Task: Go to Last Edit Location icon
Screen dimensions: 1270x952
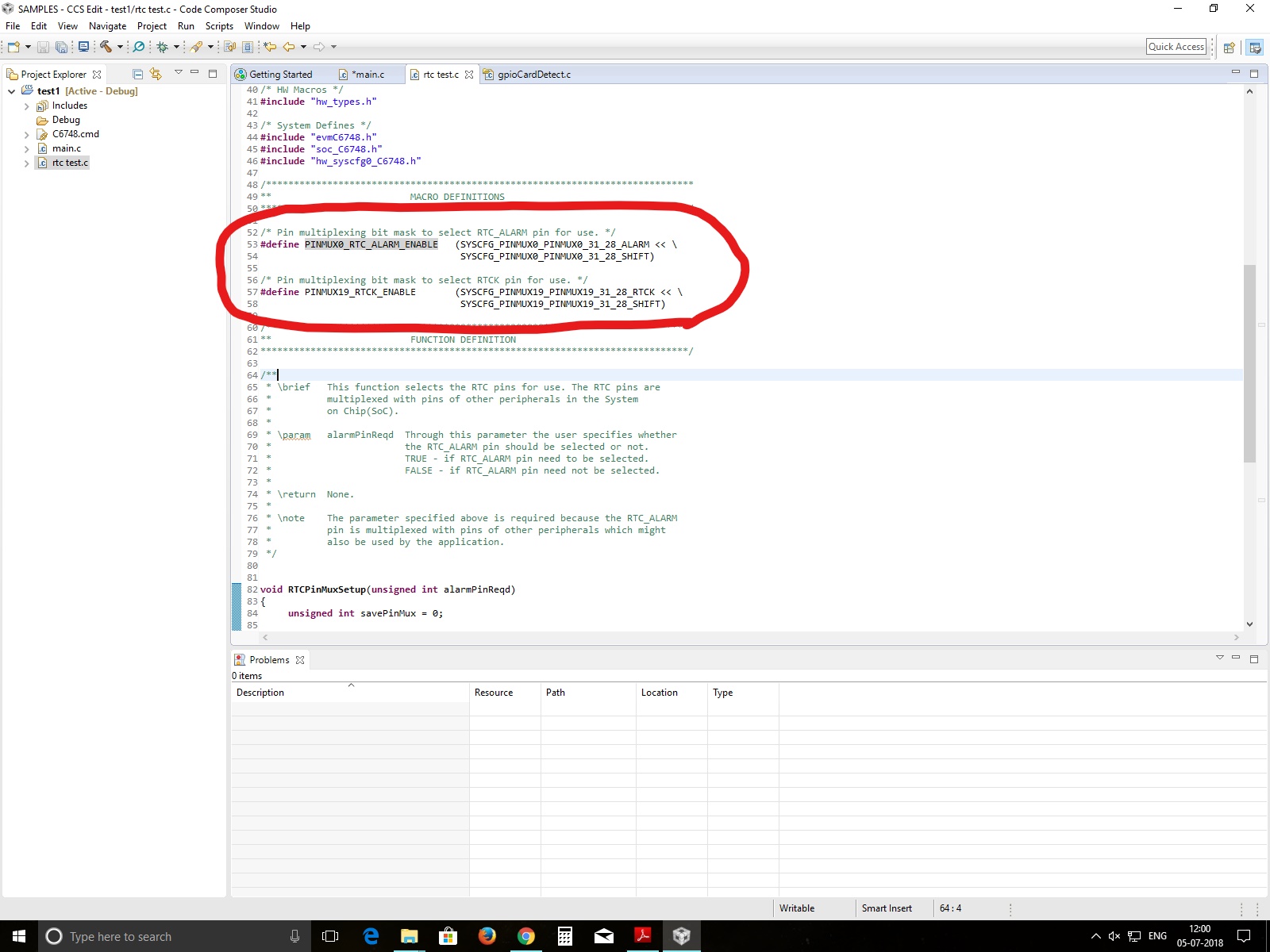Action: 270,47
